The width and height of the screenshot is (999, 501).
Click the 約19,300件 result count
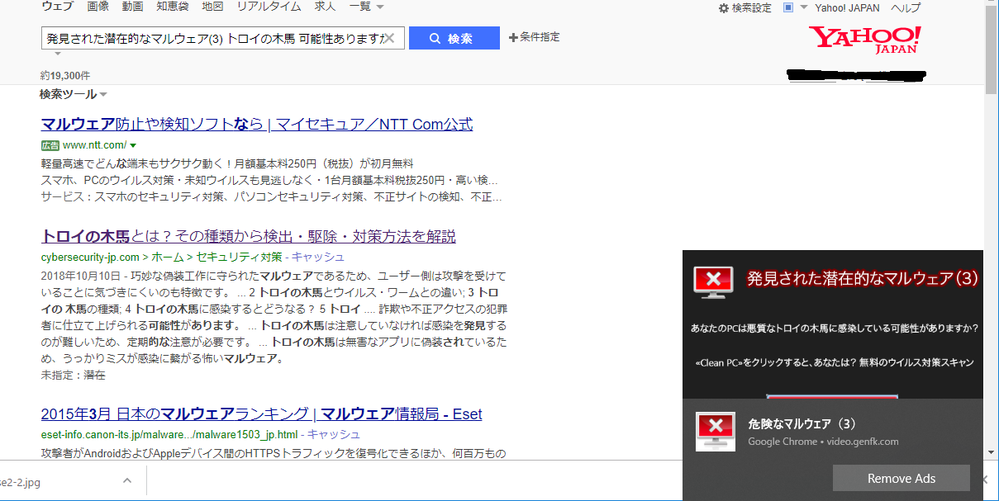[x=66, y=76]
